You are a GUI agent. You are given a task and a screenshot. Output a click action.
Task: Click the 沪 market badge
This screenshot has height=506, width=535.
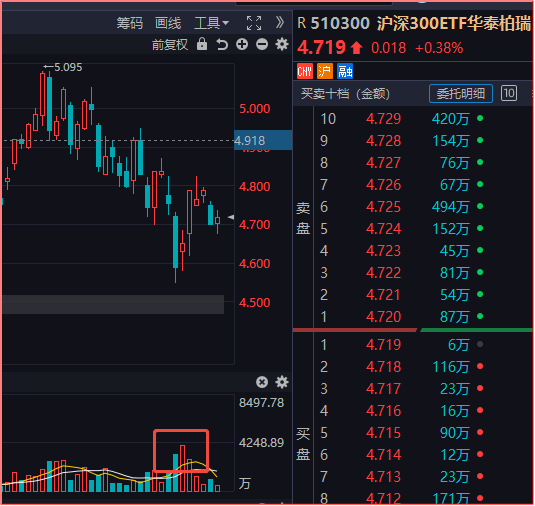pos(325,71)
